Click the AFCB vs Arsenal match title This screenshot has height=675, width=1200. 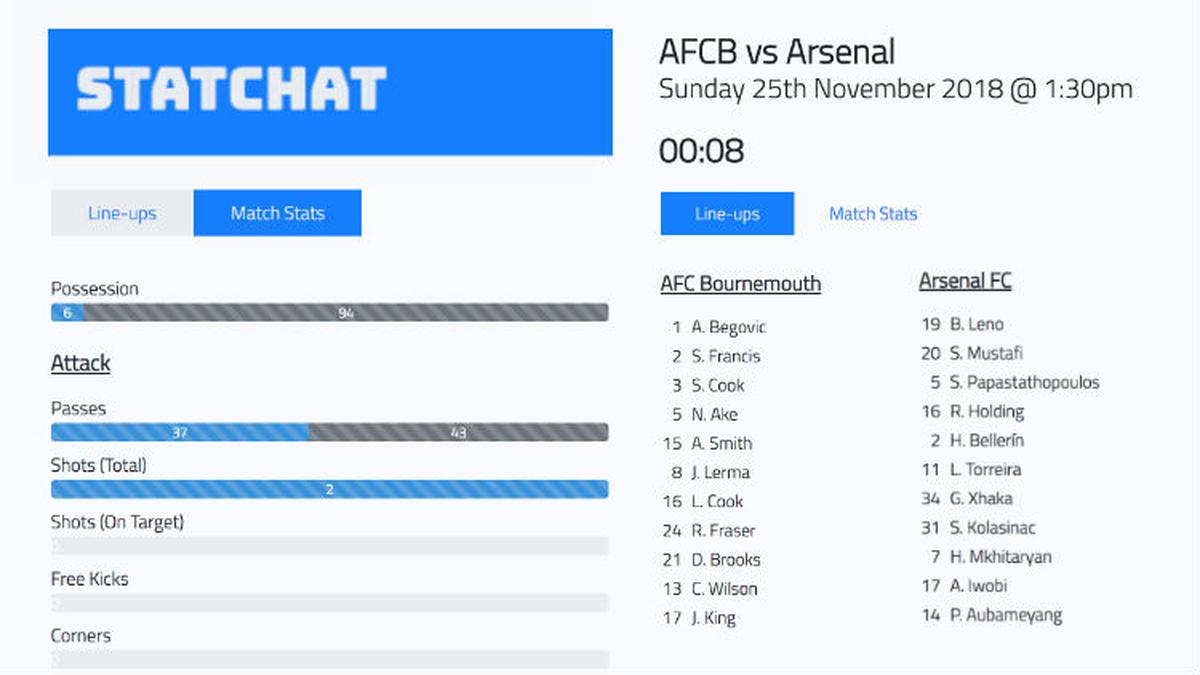click(x=777, y=51)
